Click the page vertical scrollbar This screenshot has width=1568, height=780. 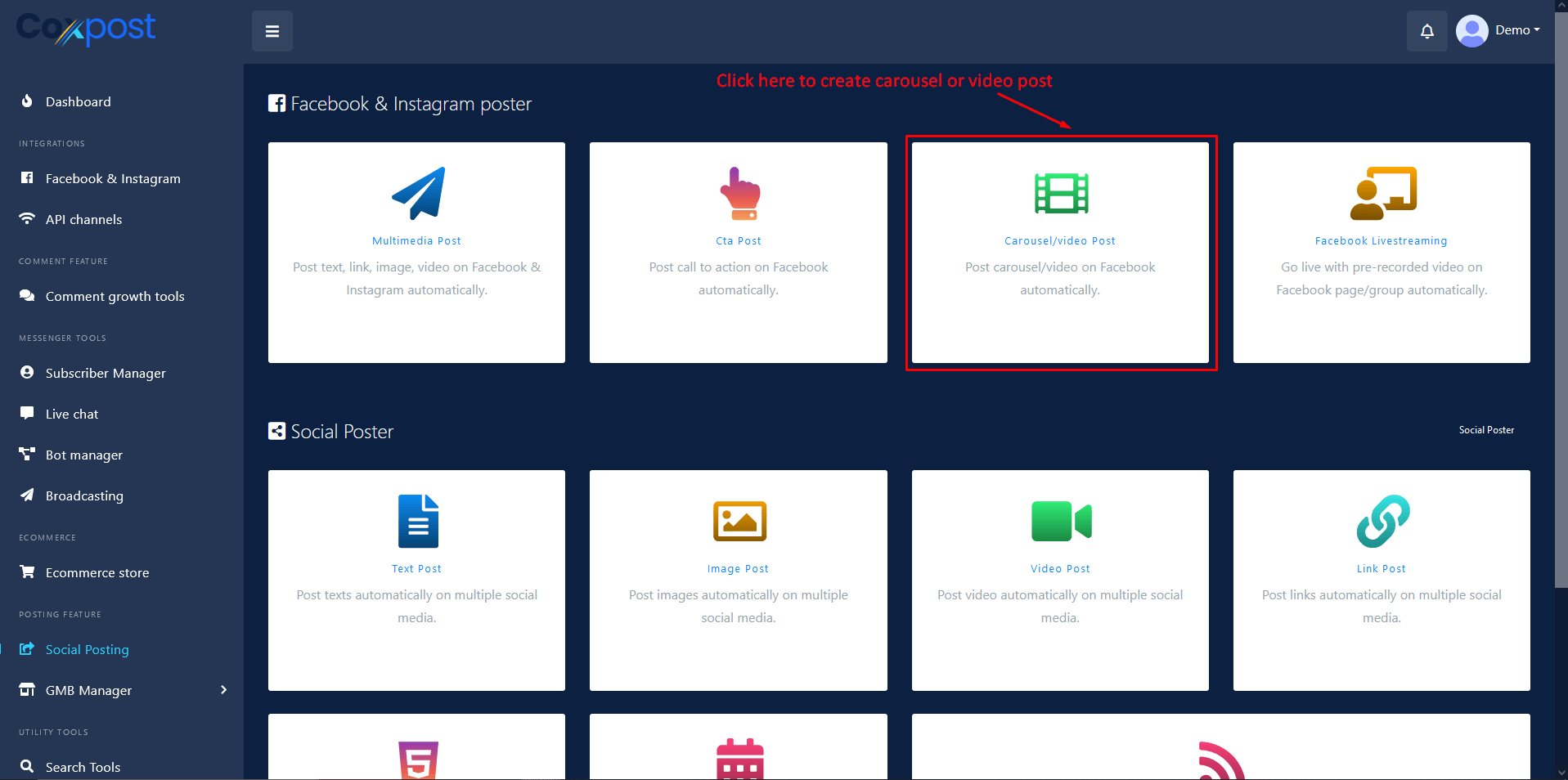point(1561,327)
